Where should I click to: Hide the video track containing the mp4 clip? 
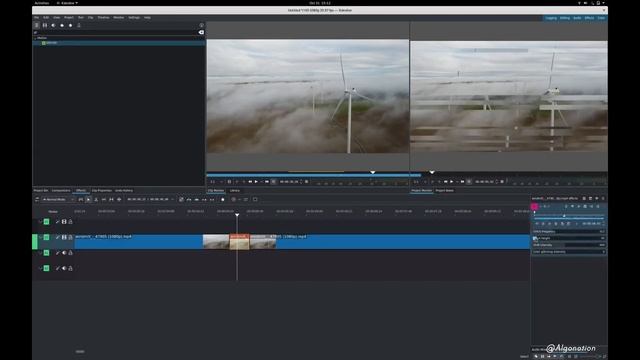(64, 237)
